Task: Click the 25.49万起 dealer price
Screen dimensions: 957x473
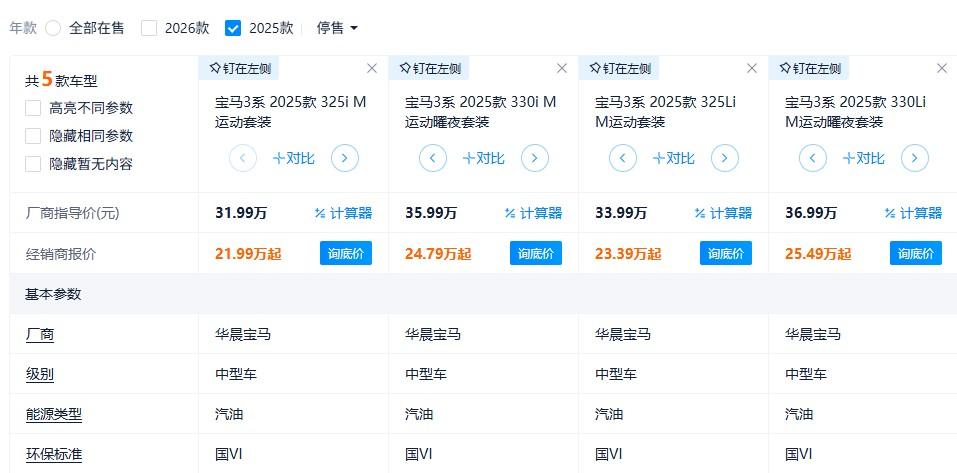Action: (x=818, y=254)
